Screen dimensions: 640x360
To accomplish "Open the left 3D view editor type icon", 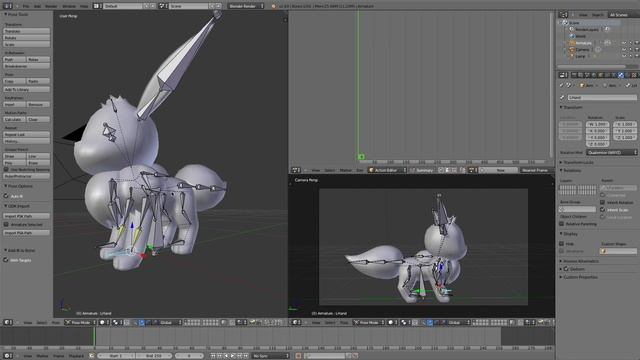I will click(7, 322).
